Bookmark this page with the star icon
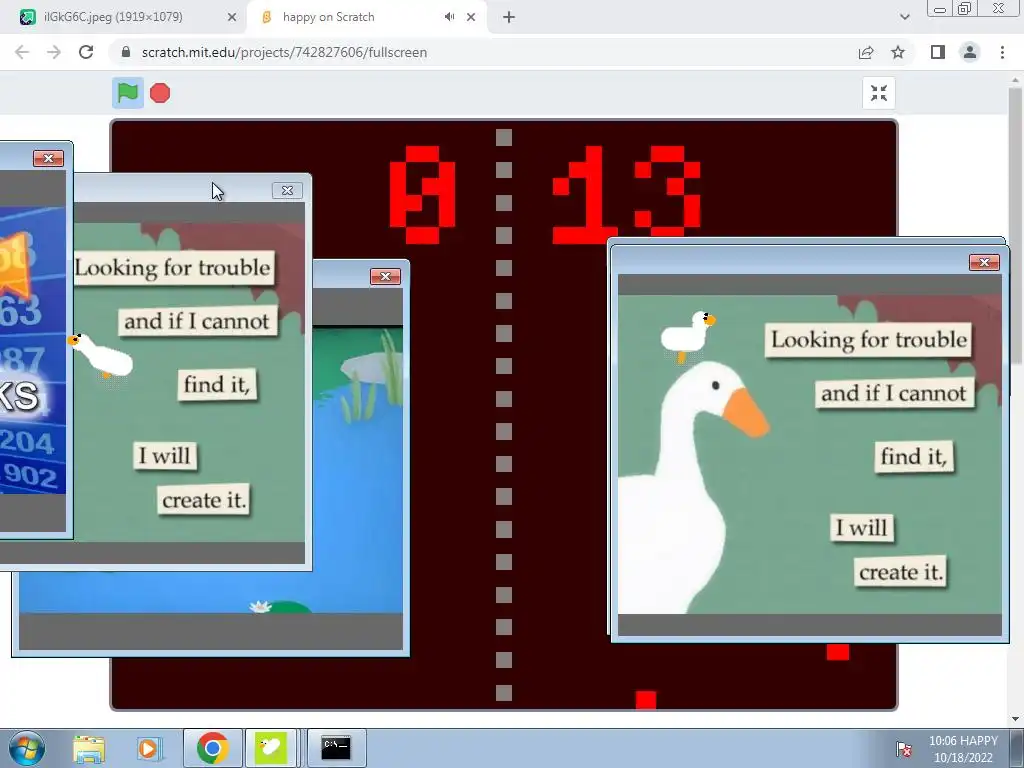Image resolution: width=1024 pixels, height=768 pixels. coord(898,52)
